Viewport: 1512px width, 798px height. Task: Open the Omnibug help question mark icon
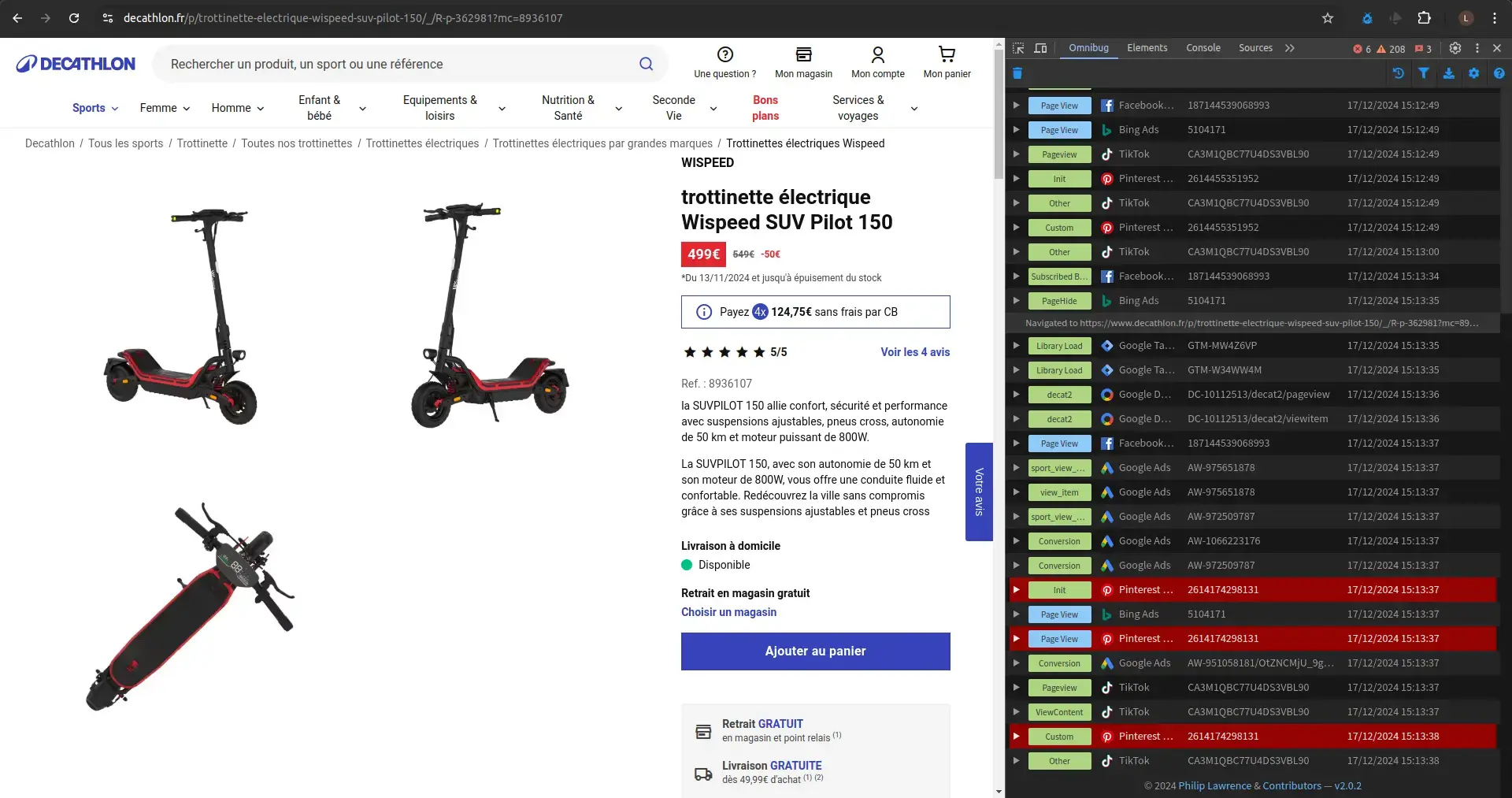click(1499, 73)
